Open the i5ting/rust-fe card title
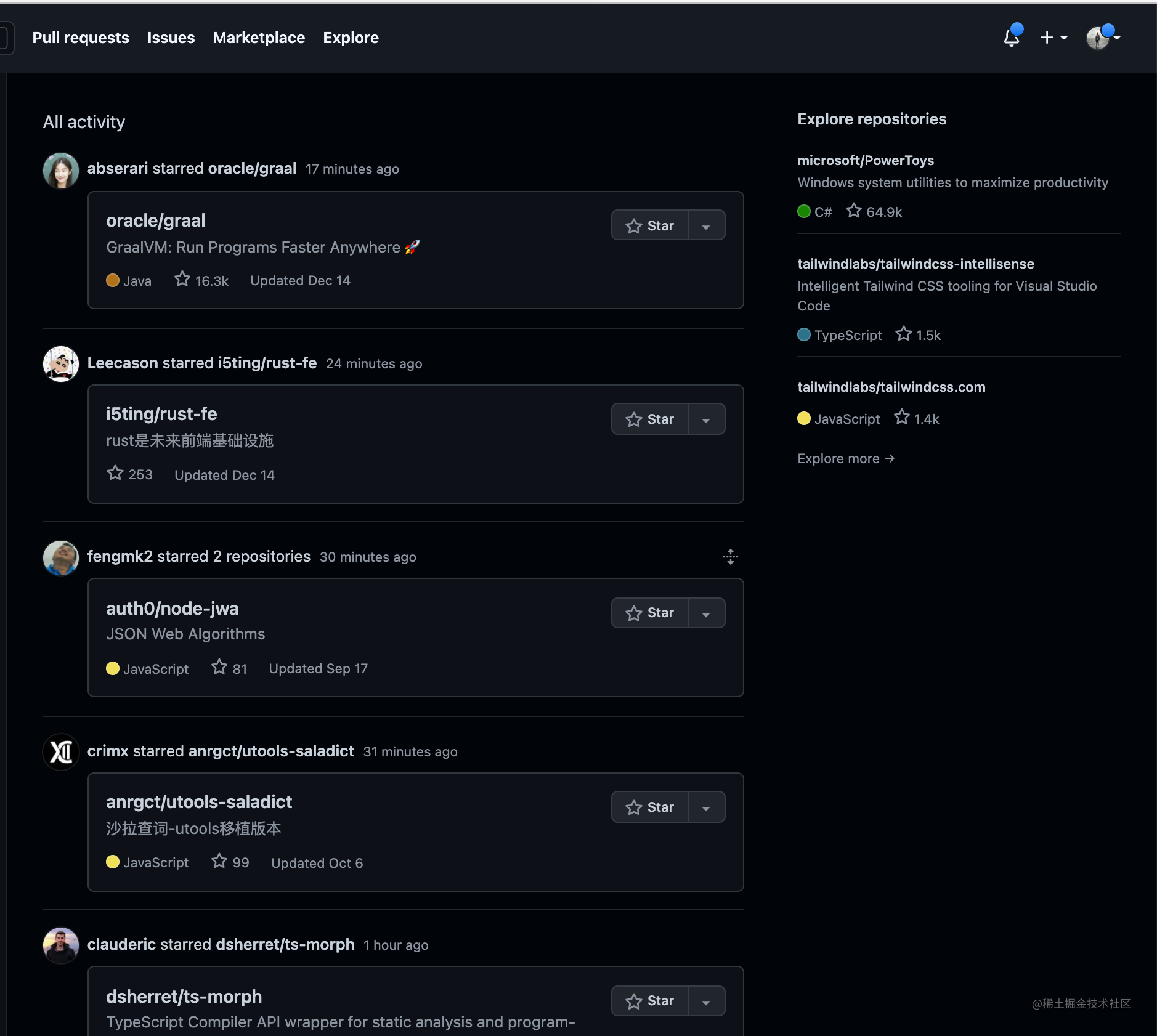Viewport: 1157px width, 1036px height. coord(161,414)
